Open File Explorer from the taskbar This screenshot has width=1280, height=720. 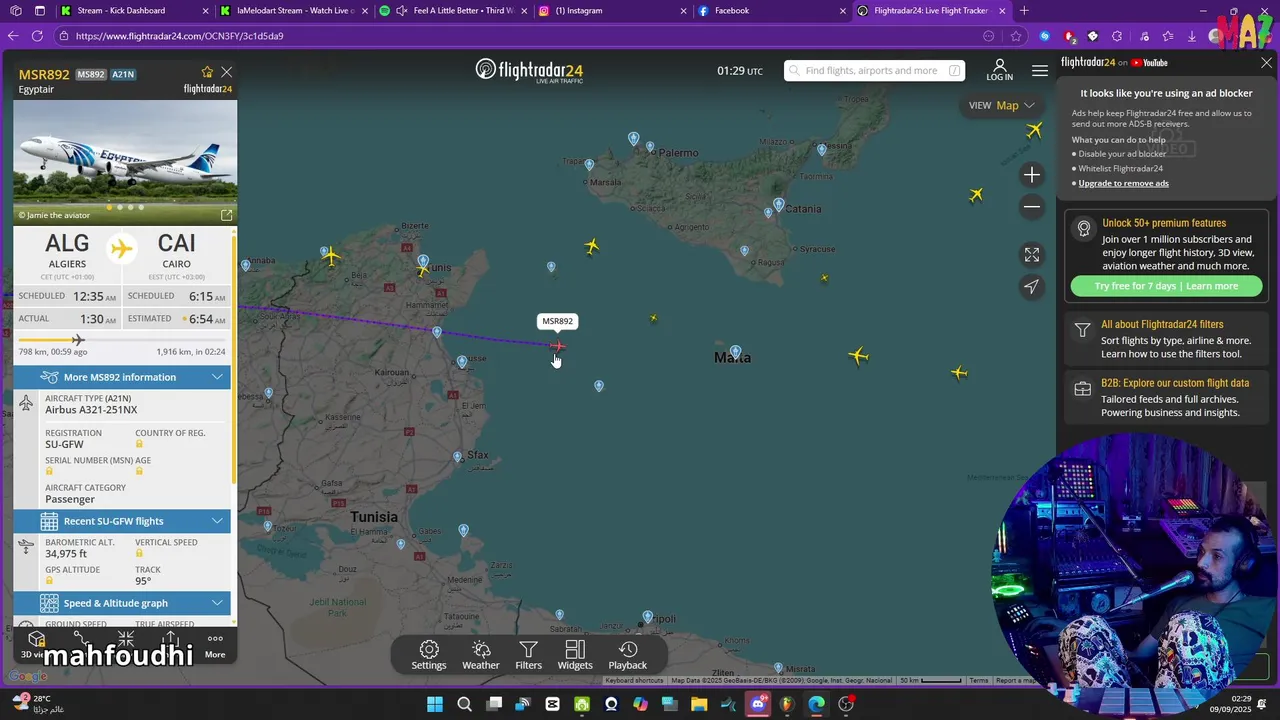click(699, 704)
